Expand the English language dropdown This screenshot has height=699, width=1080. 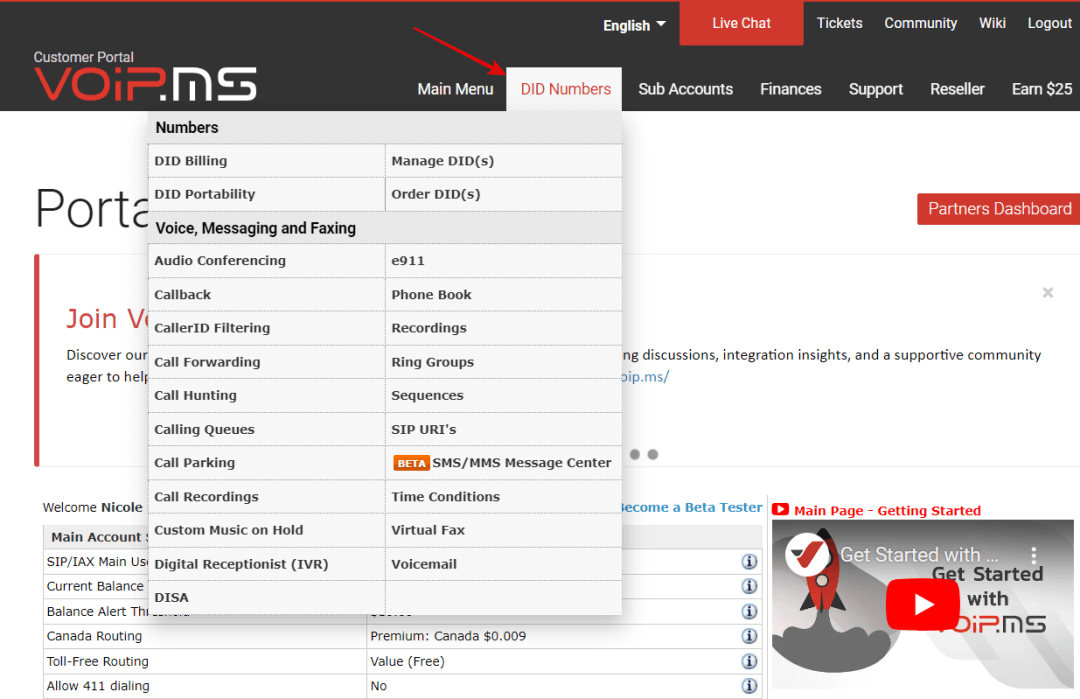point(634,25)
